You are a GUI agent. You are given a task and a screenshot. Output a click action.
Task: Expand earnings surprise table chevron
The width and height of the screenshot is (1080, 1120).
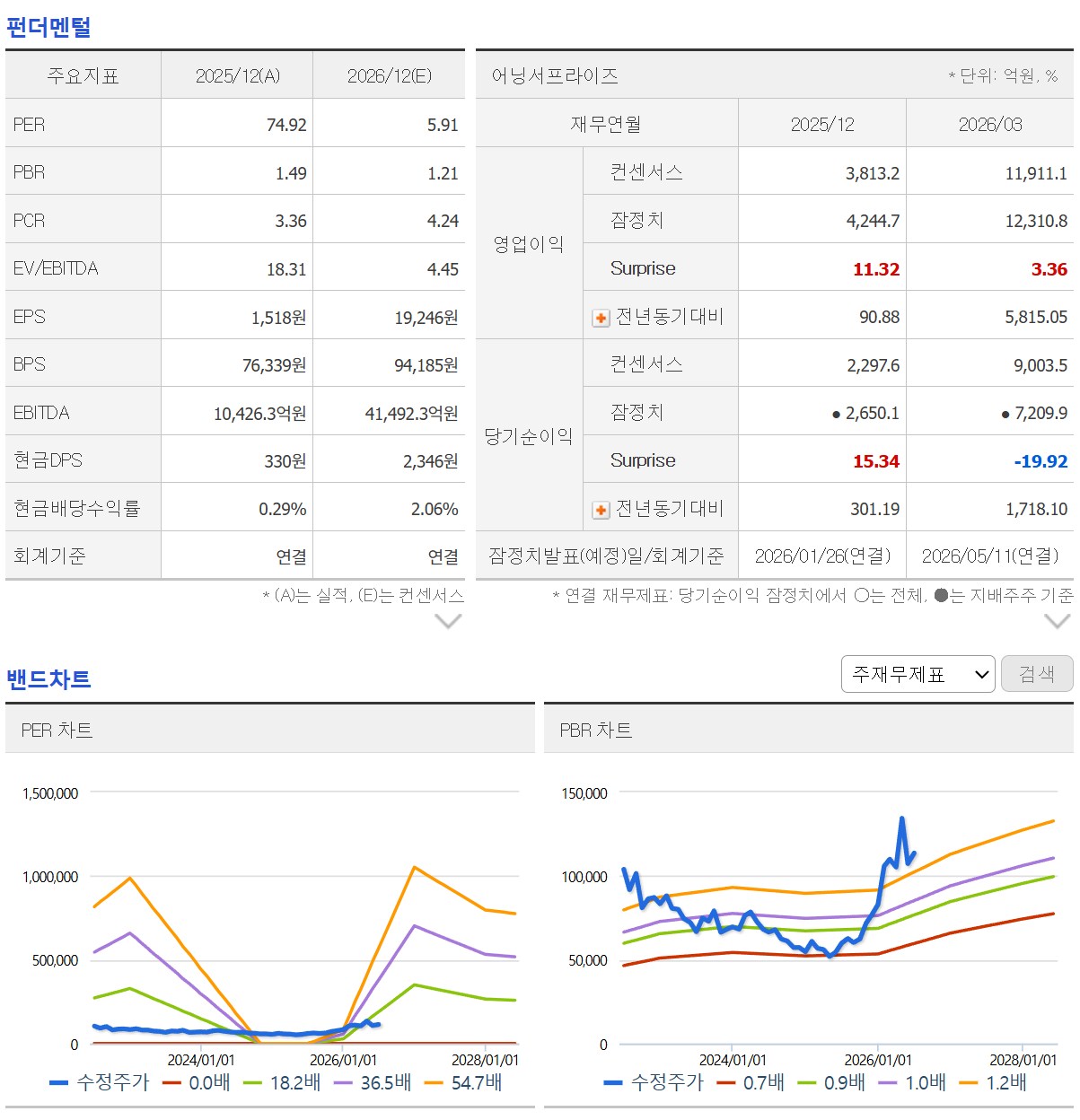click(x=1058, y=621)
